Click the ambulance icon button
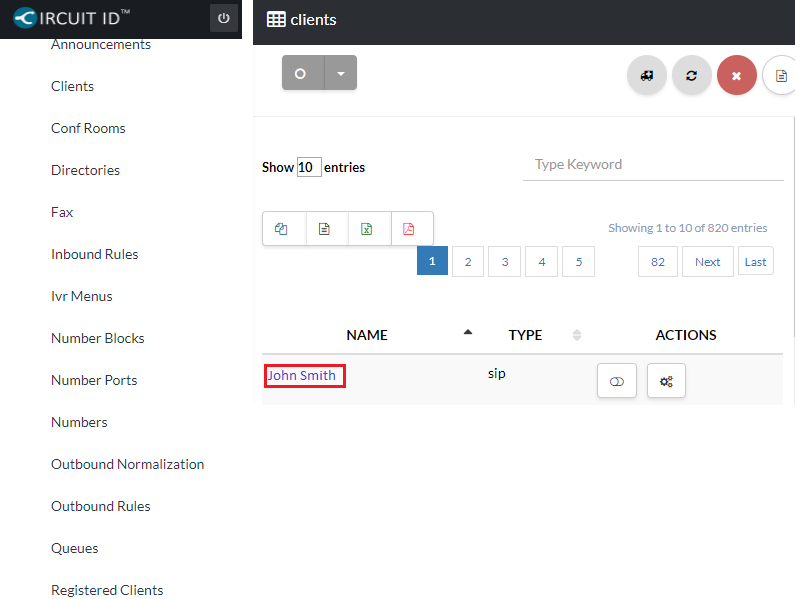The height and width of the screenshot is (599, 796). tap(647, 76)
